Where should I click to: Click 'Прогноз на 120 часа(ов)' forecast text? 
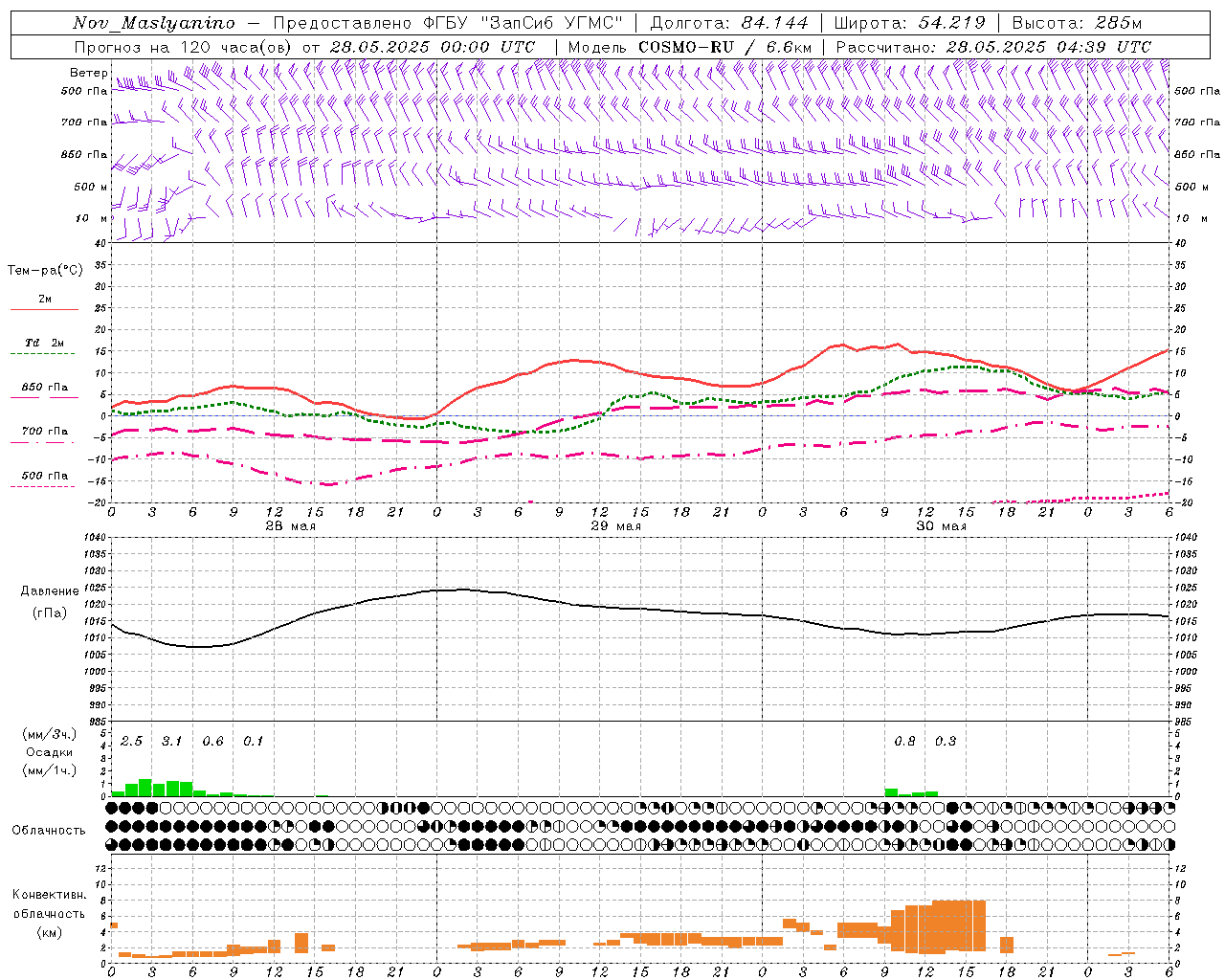tap(184, 47)
